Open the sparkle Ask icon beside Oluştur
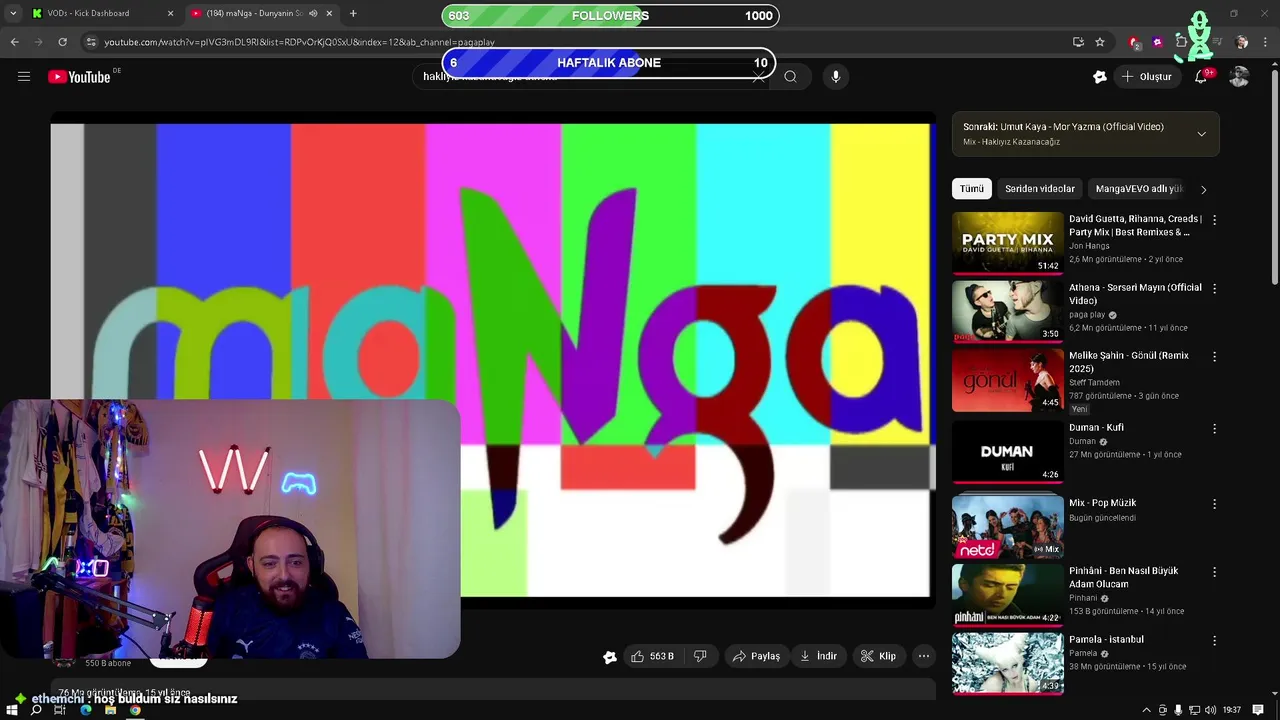The image size is (1280, 720). coord(1100,77)
